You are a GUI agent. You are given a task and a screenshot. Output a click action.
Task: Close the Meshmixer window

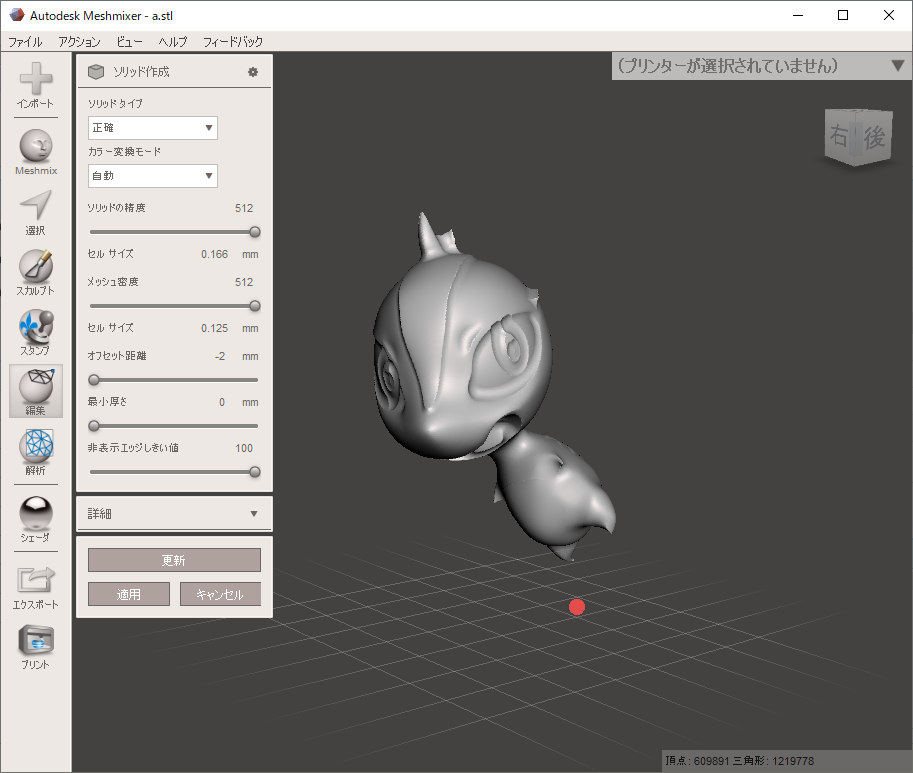[889, 16]
